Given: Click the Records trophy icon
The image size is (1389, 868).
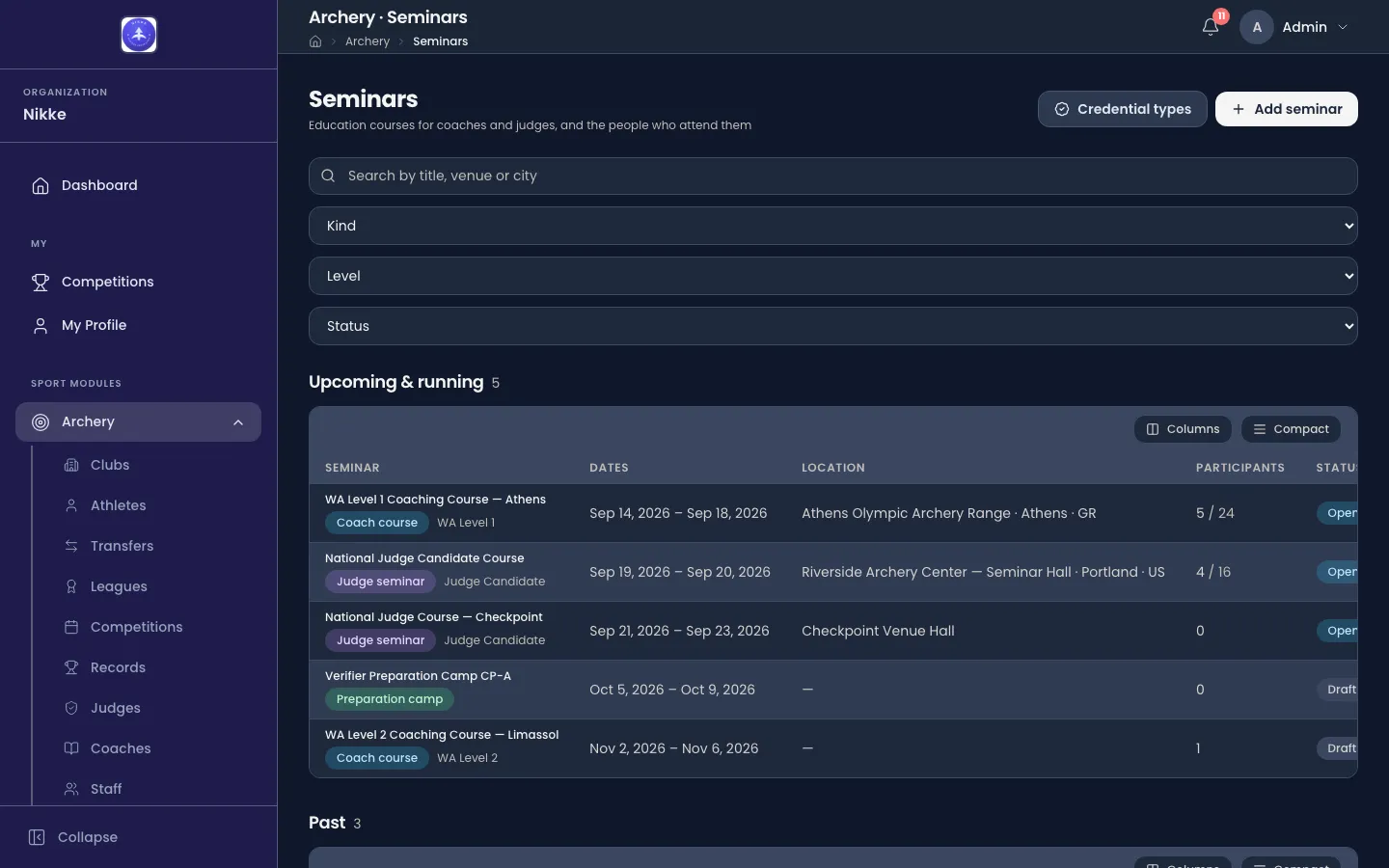Looking at the screenshot, I should pyautogui.click(x=71, y=667).
